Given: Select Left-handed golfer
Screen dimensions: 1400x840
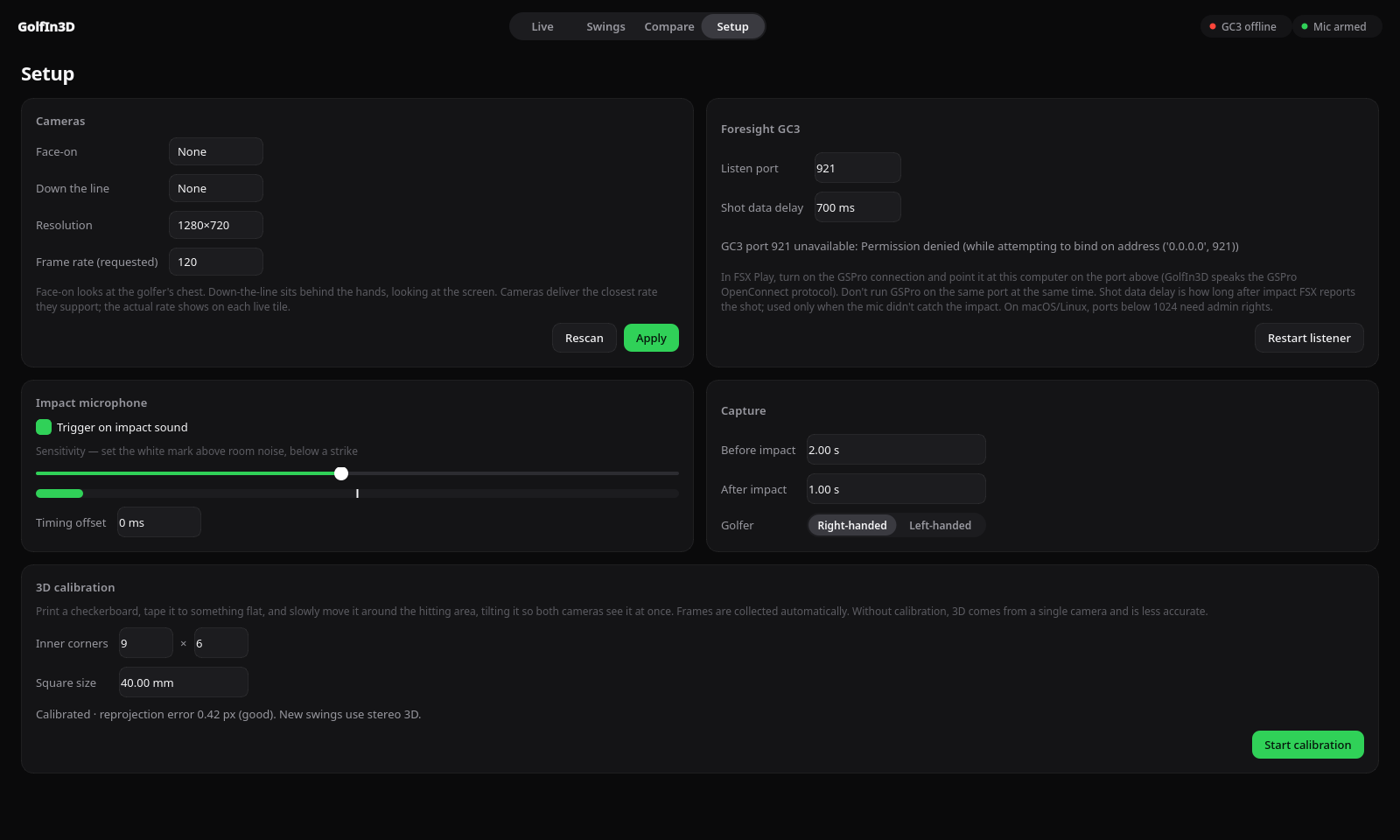Looking at the screenshot, I should tap(940, 525).
